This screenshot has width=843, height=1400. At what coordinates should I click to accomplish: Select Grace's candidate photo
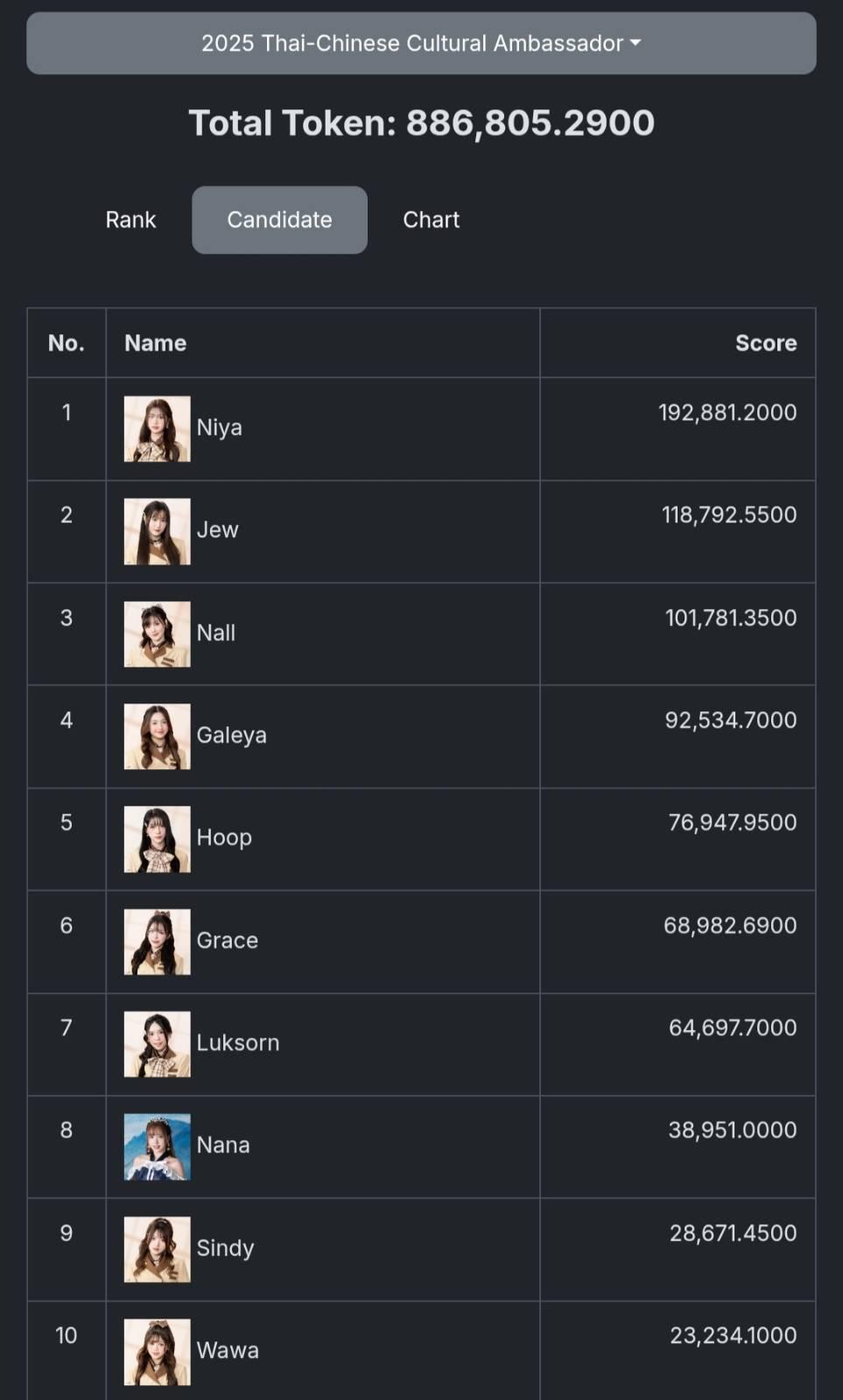pyautogui.click(x=157, y=941)
